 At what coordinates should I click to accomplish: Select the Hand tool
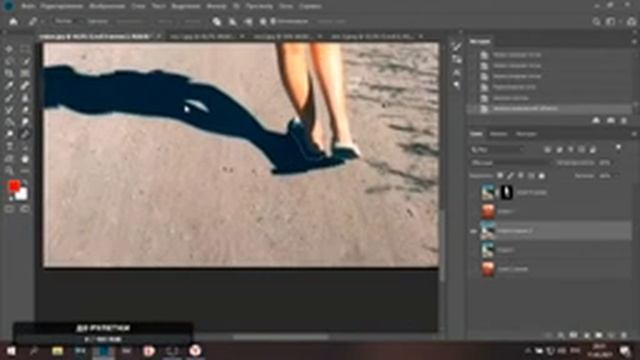pyautogui.click(x=25, y=159)
